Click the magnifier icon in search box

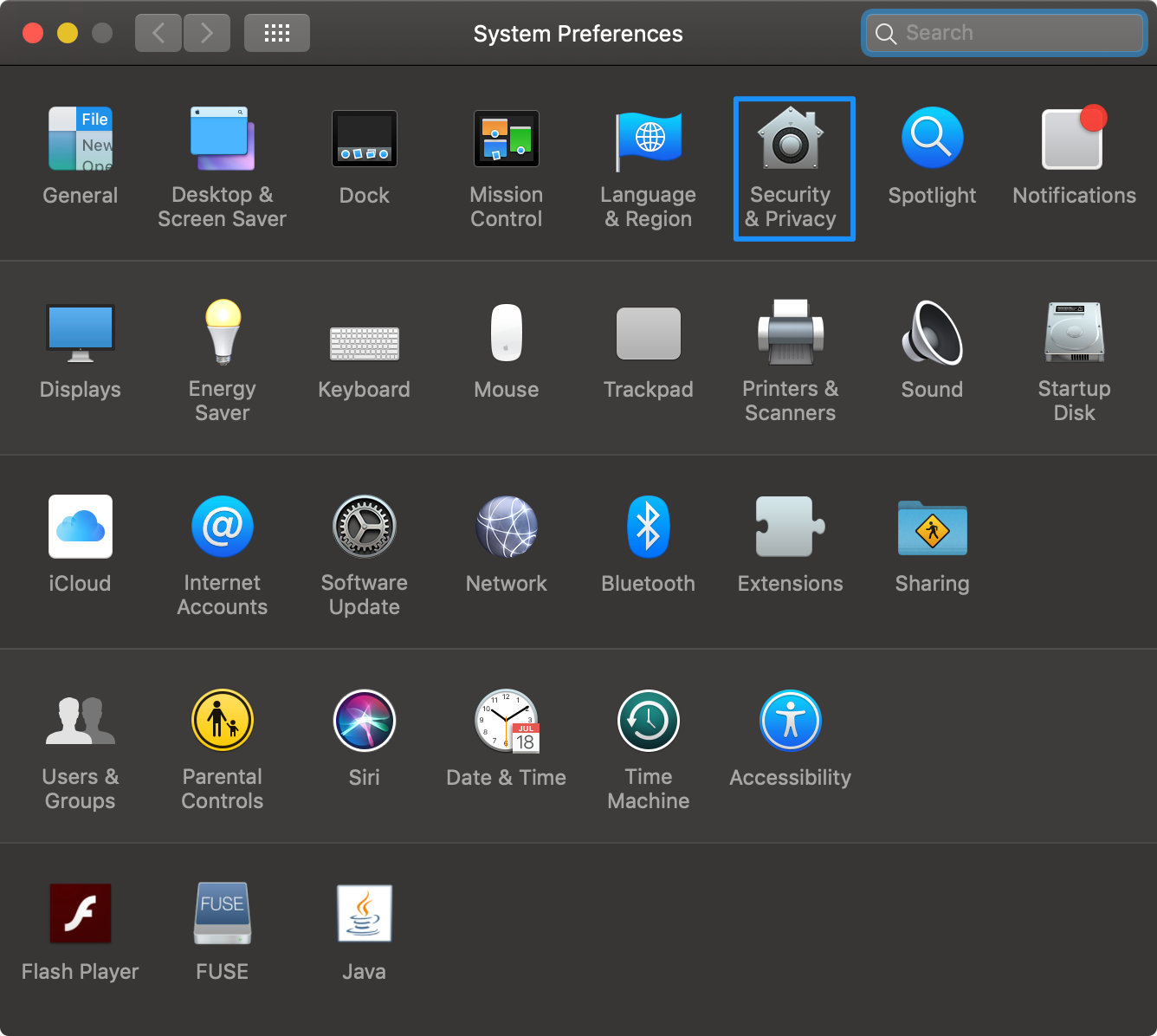pos(886,34)
